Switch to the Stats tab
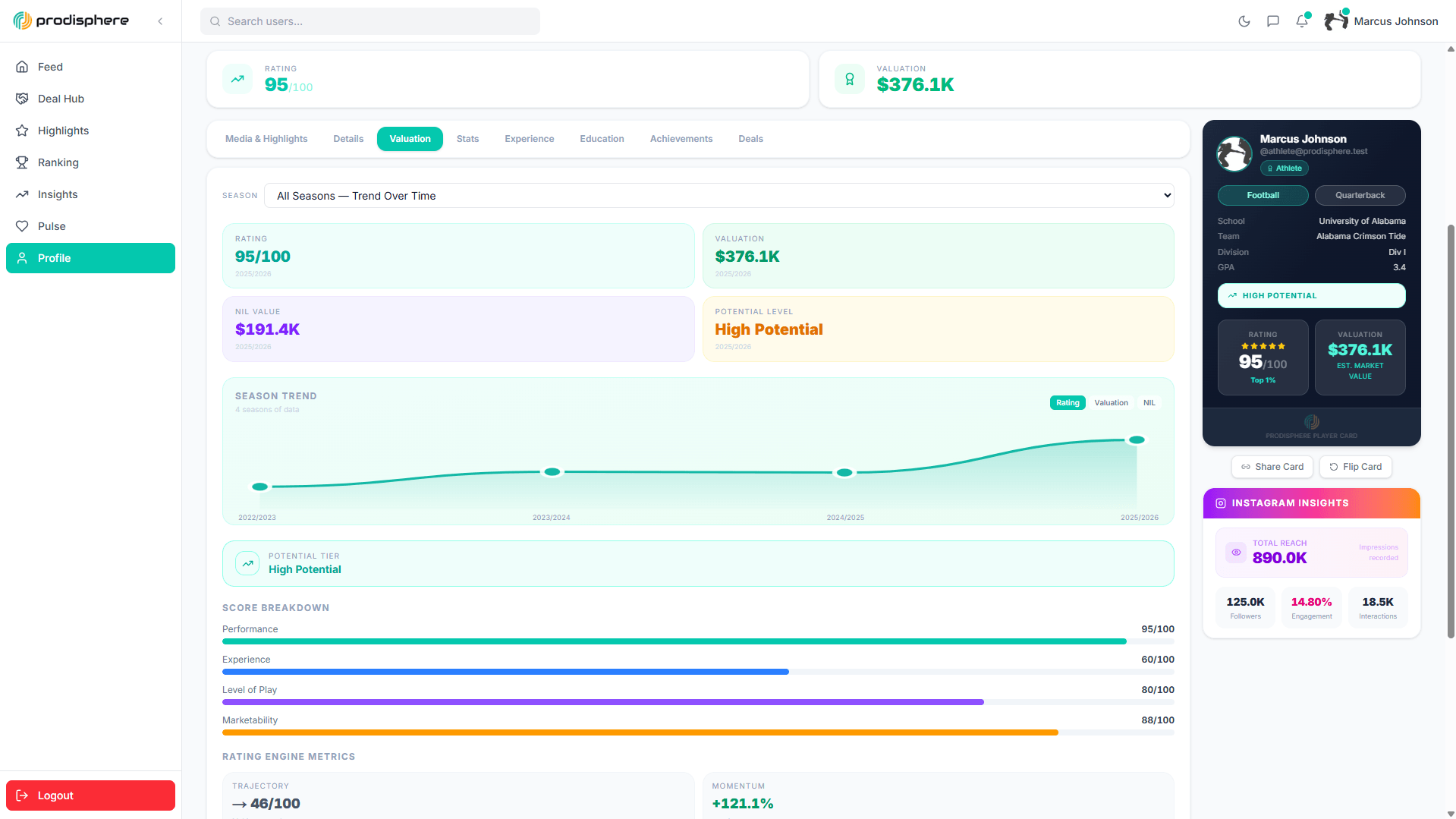The height and width of the screenshot is (819, 1456). [467, 139]
